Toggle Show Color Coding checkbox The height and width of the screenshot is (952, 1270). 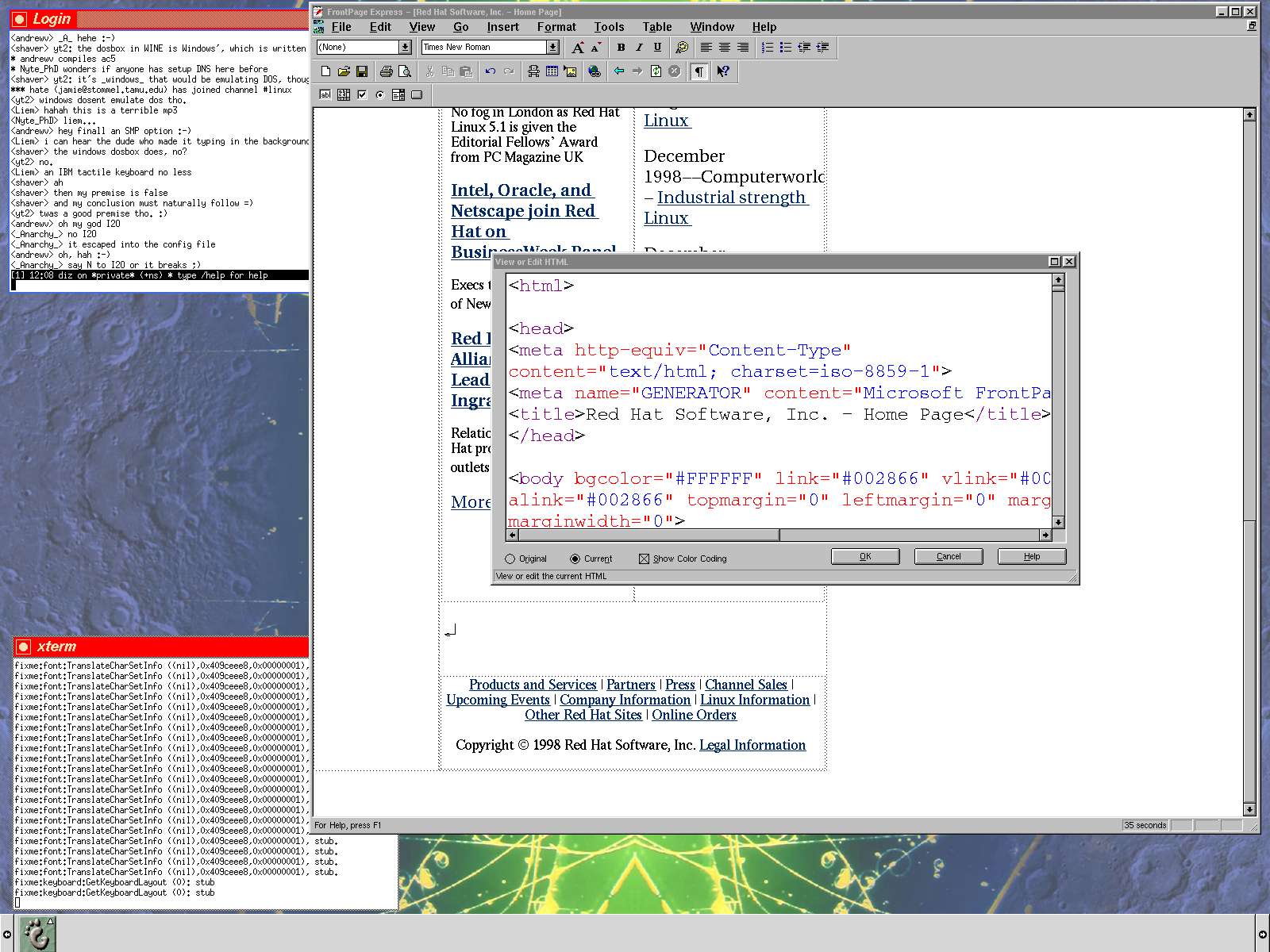(x=644, y=559)
